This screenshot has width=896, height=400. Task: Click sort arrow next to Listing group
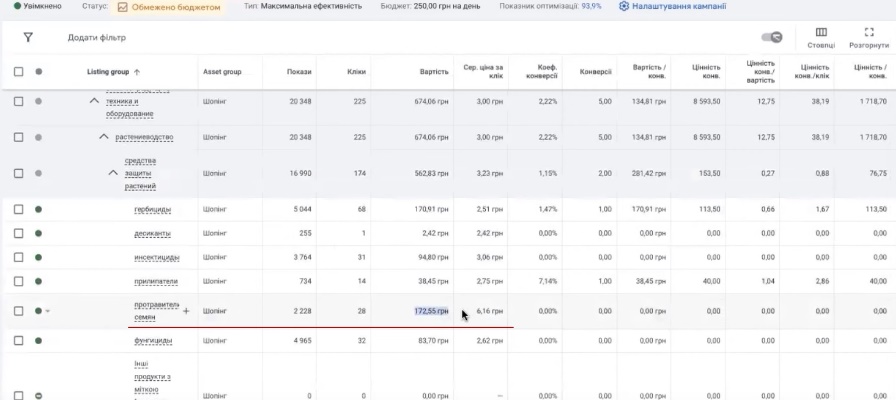(137, 72)
